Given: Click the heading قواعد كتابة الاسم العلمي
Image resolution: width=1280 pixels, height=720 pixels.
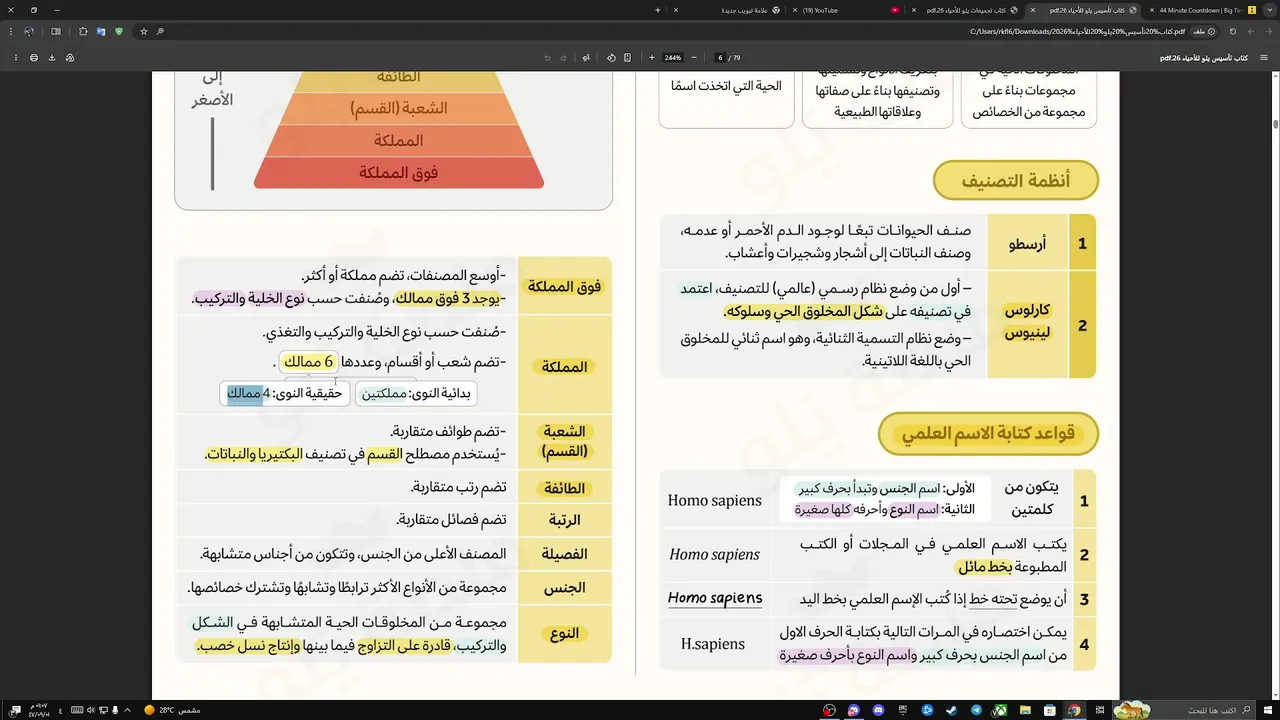Looking at the screenshot, I should click(x=988, y=433).
